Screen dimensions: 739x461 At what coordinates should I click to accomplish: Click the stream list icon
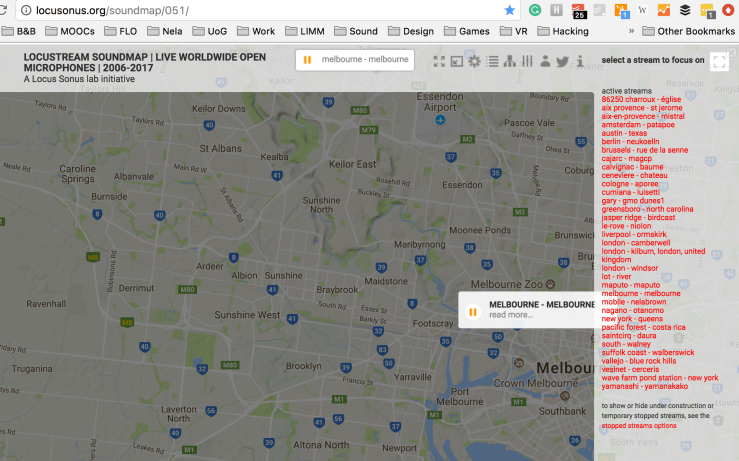coord(491,61)
